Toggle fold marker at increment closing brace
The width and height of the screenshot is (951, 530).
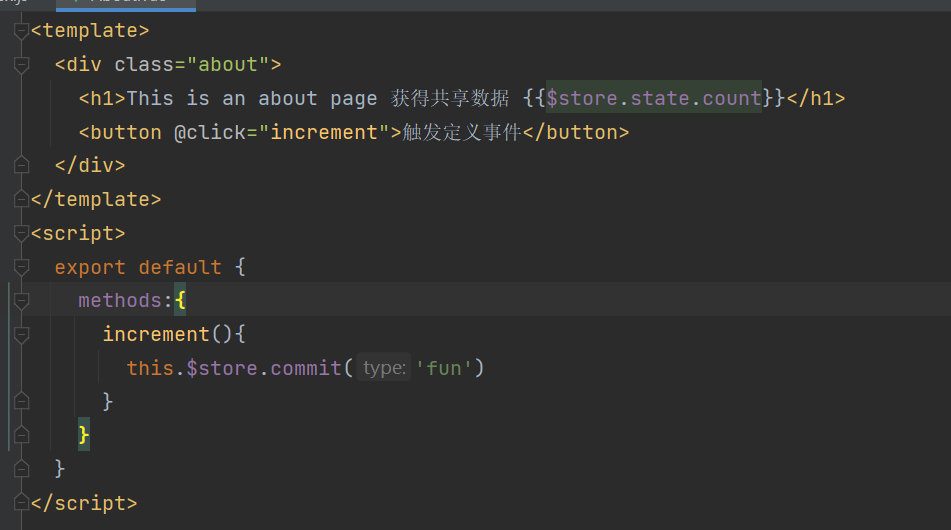21,401
